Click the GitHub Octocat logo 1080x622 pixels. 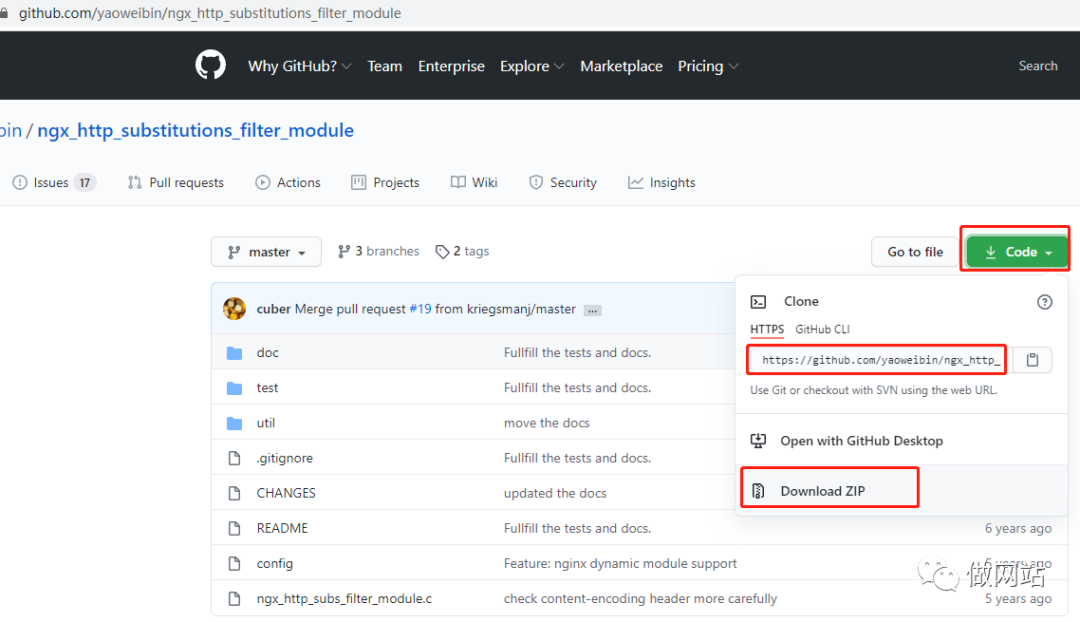coord(210,65)
